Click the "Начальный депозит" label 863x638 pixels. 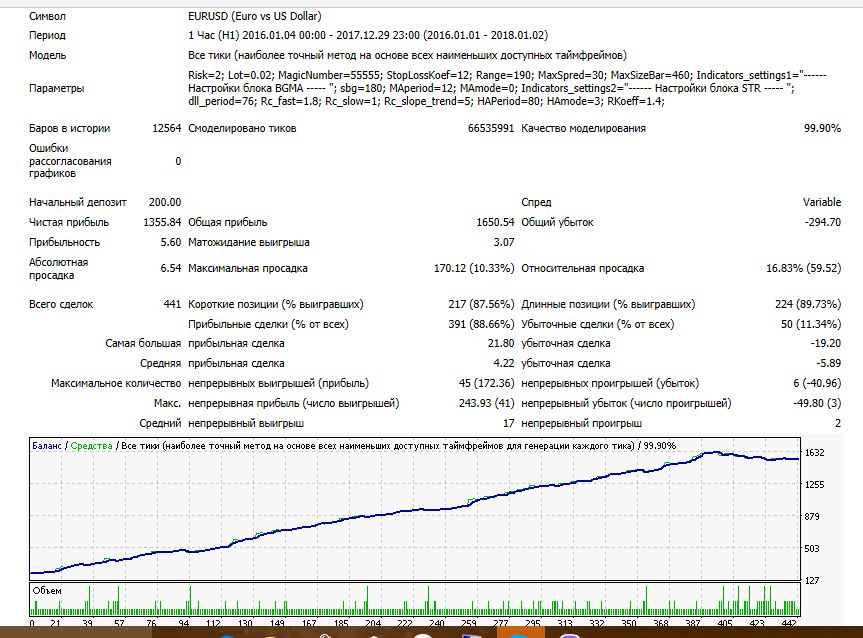(78, 202)
